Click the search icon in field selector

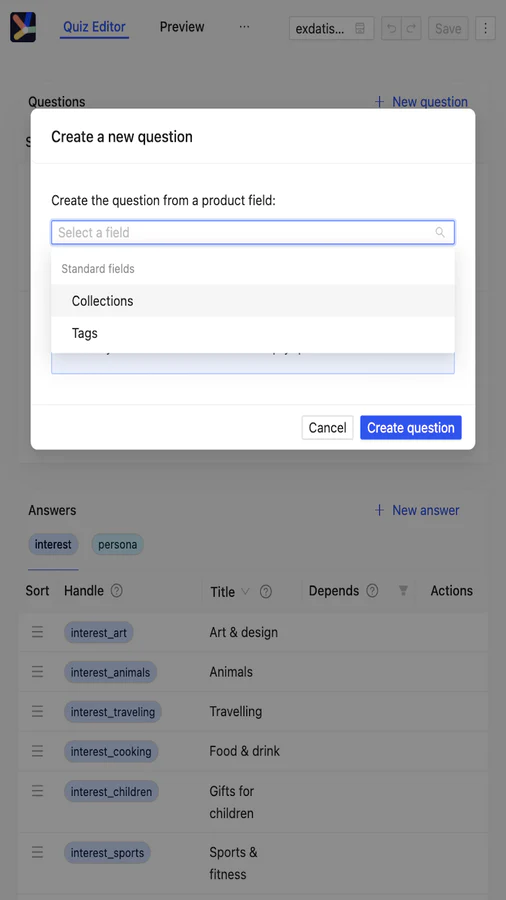point(440,232)
